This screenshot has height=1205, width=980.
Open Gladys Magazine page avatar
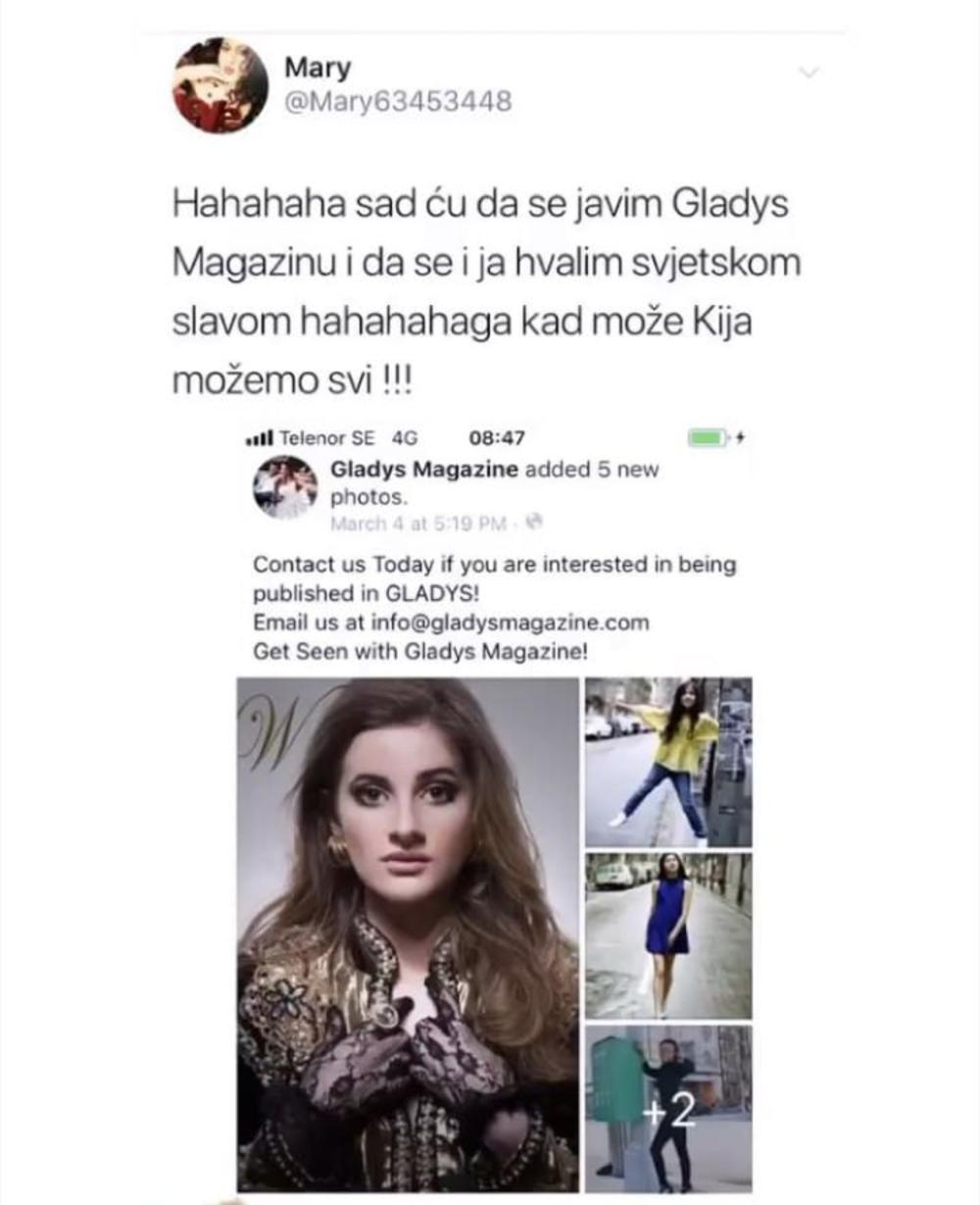coord(283,487)
